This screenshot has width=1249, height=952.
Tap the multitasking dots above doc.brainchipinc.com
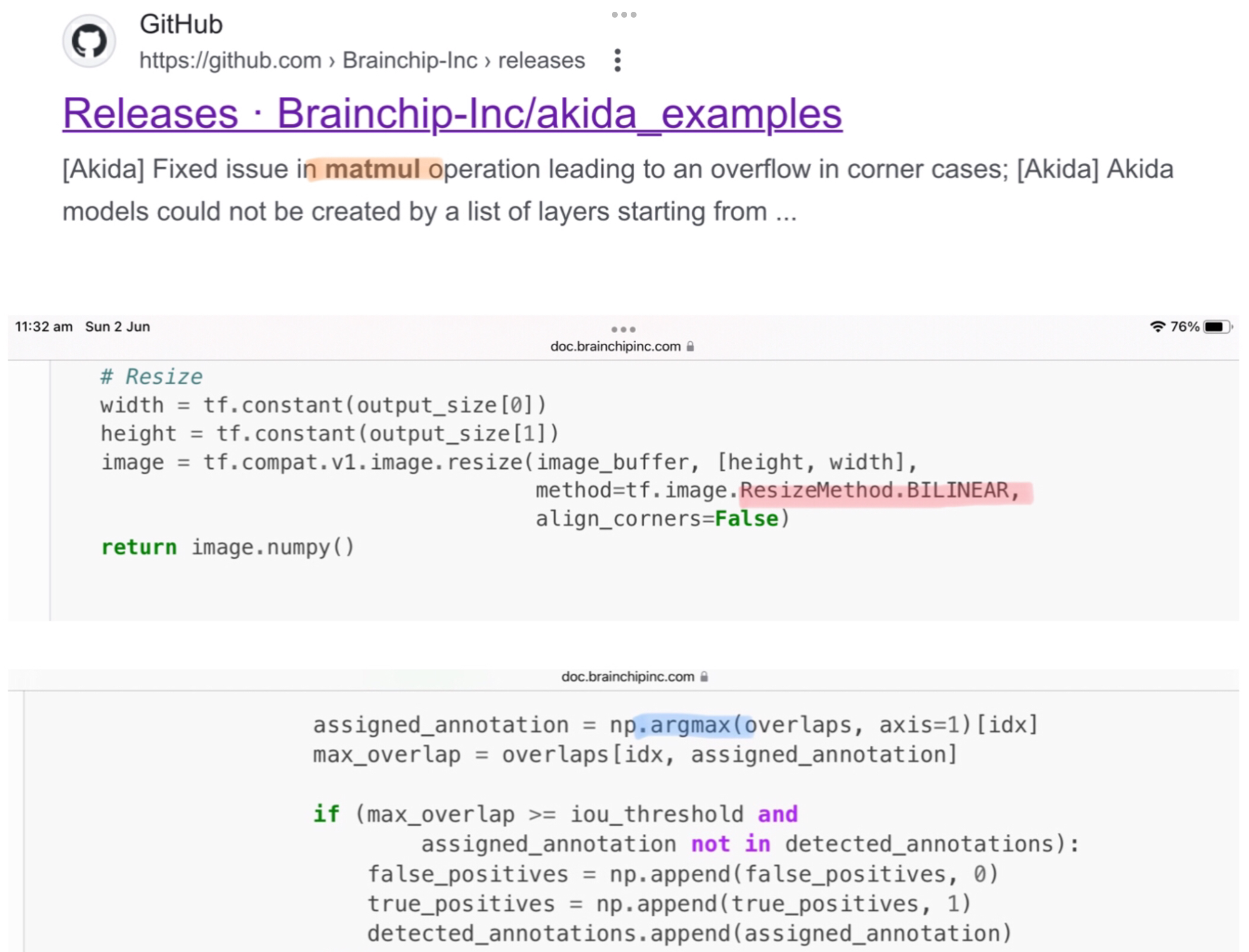624,329
